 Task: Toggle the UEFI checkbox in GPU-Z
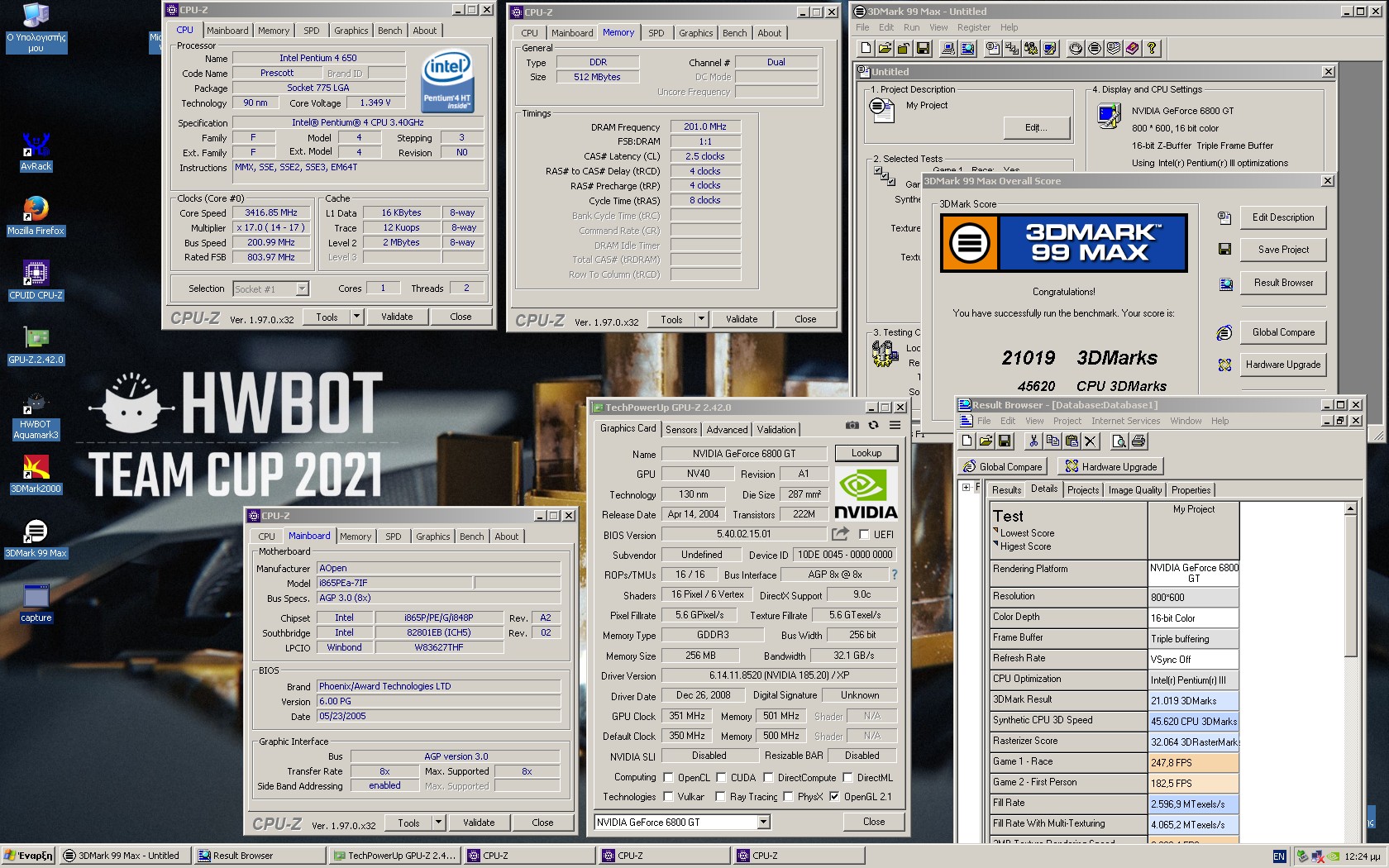tap(864, 535)
